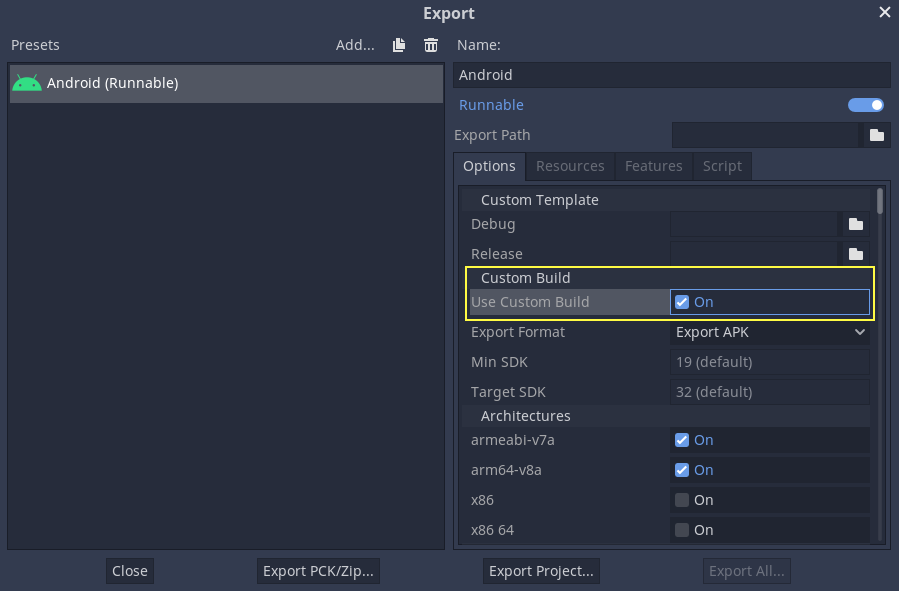Open the Features tab

[653, 166]
